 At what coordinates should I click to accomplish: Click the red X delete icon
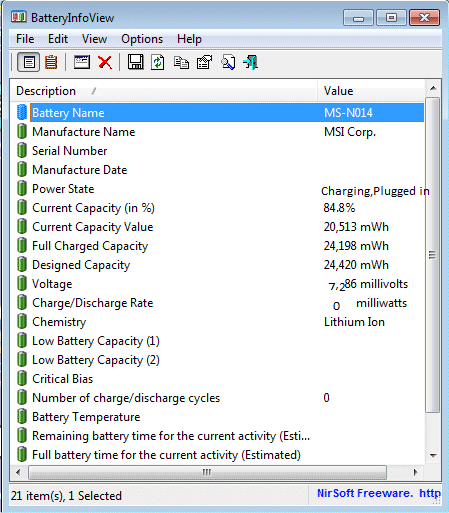[105, 62]
